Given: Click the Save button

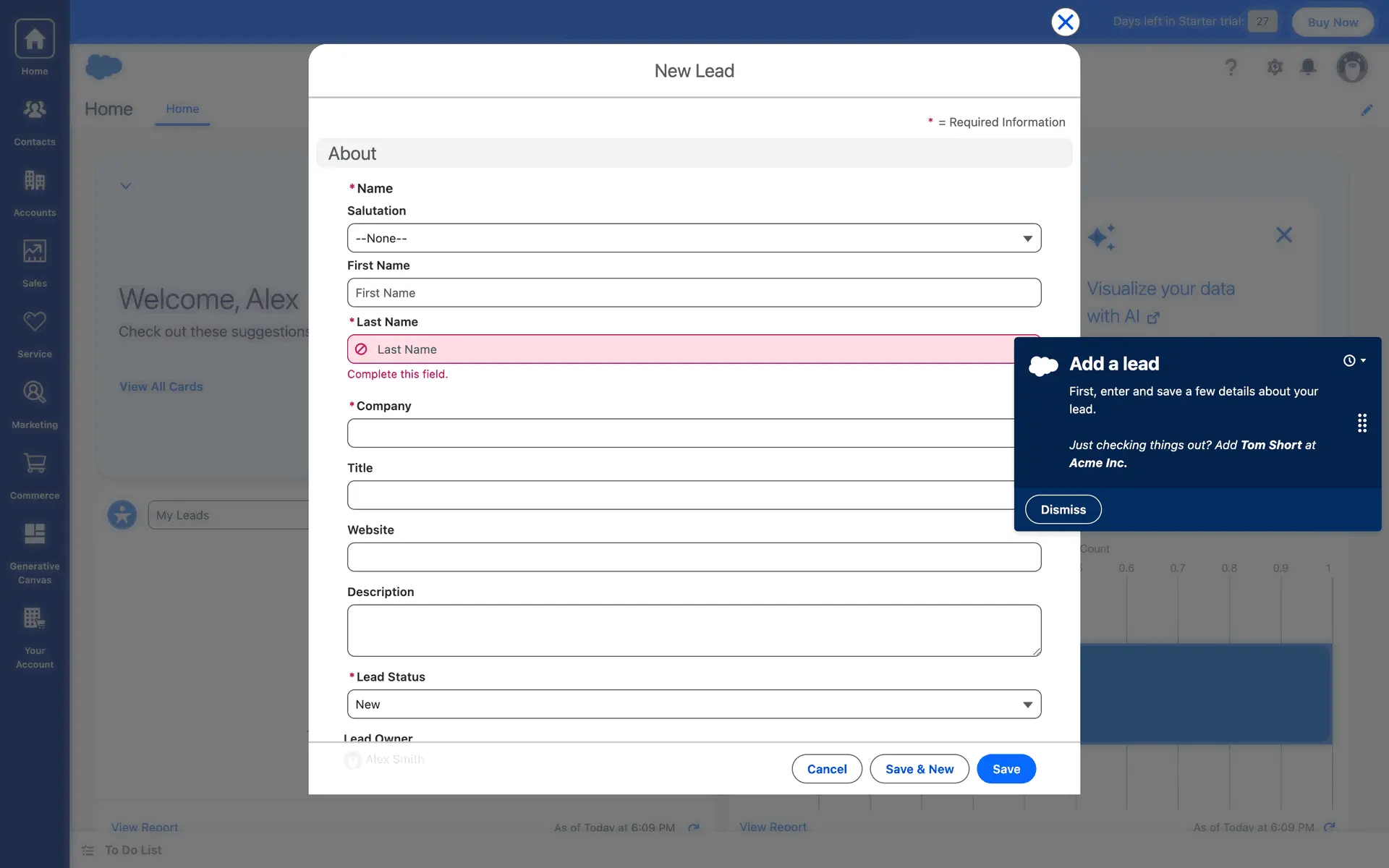Looking at the screenshot, I should [1006, 769].
